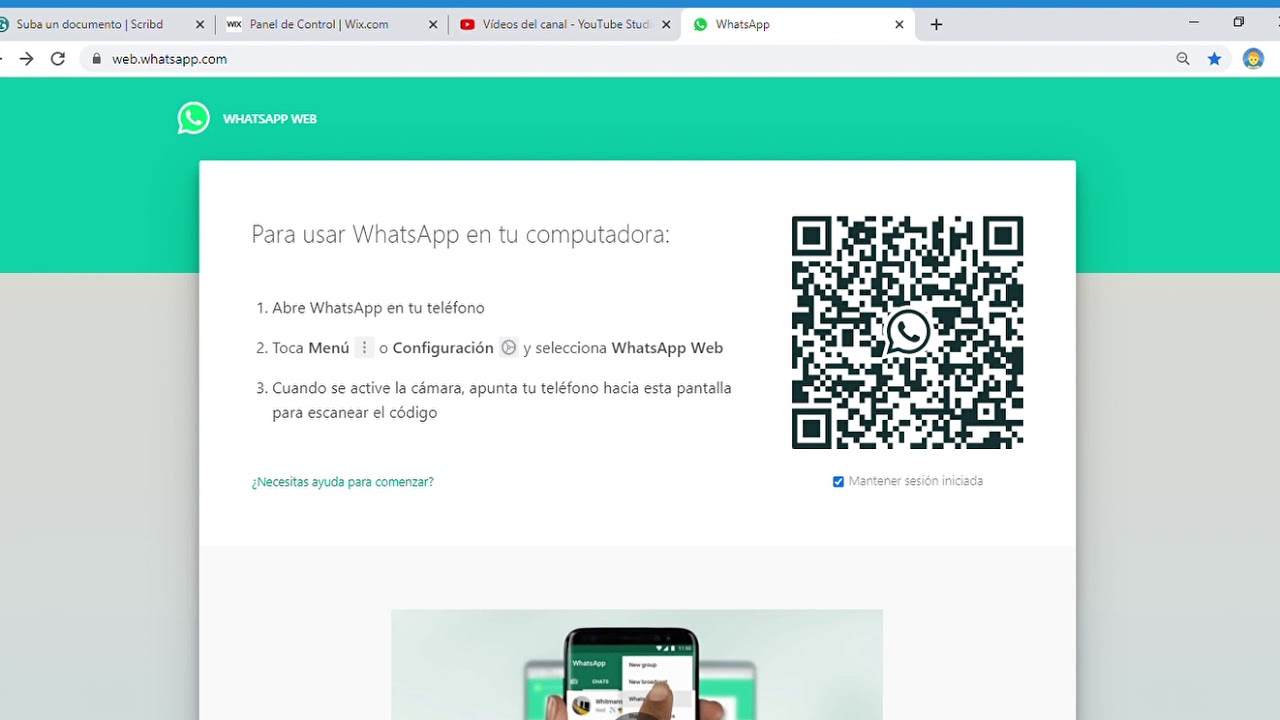This screenshot has width=1280, height=720.
Task: Open ¿Necesitas ayuda para comenzar? link
Action: click(342, 482)
